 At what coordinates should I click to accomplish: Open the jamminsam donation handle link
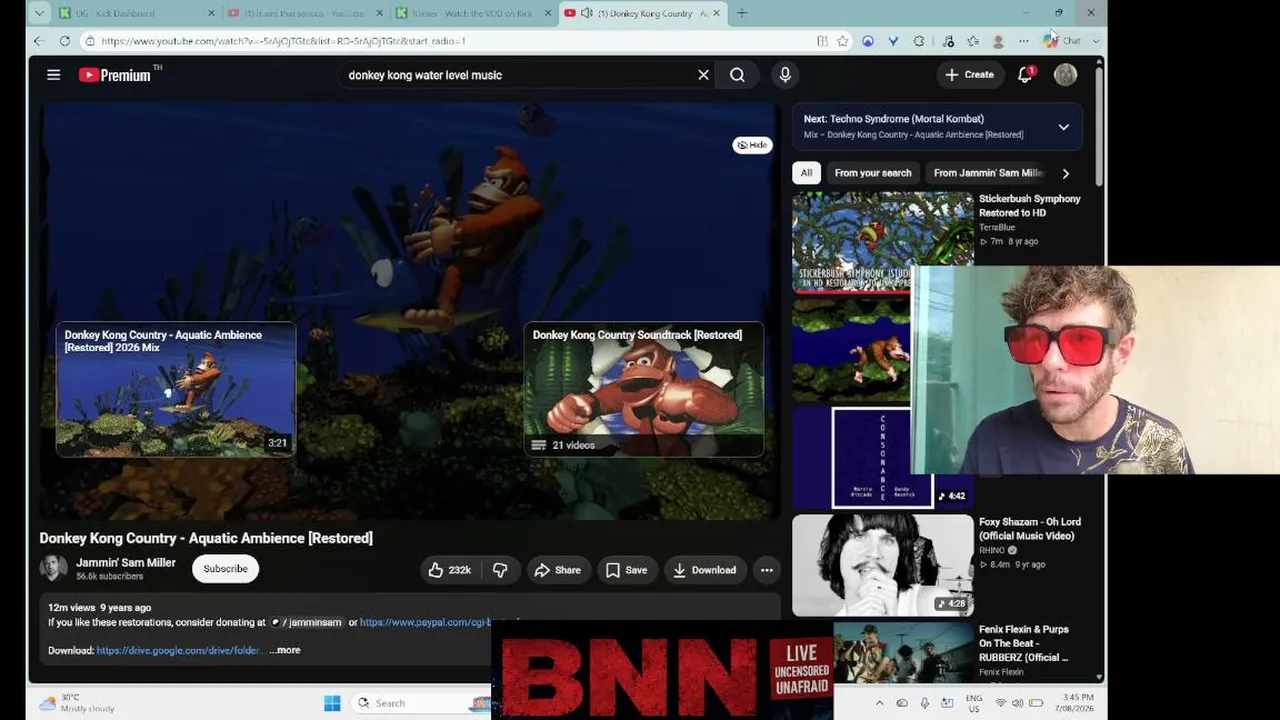(306, 622)
